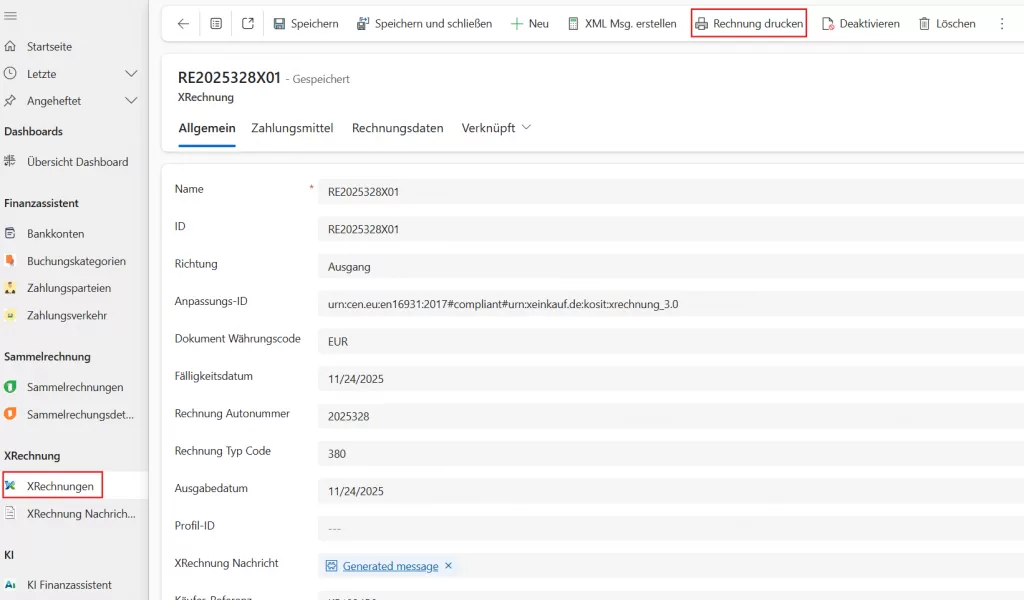Screen dimensions: 1024x600
Task: Click Dokument Währungscode field EUR
Action: click(x=671, y=341)
